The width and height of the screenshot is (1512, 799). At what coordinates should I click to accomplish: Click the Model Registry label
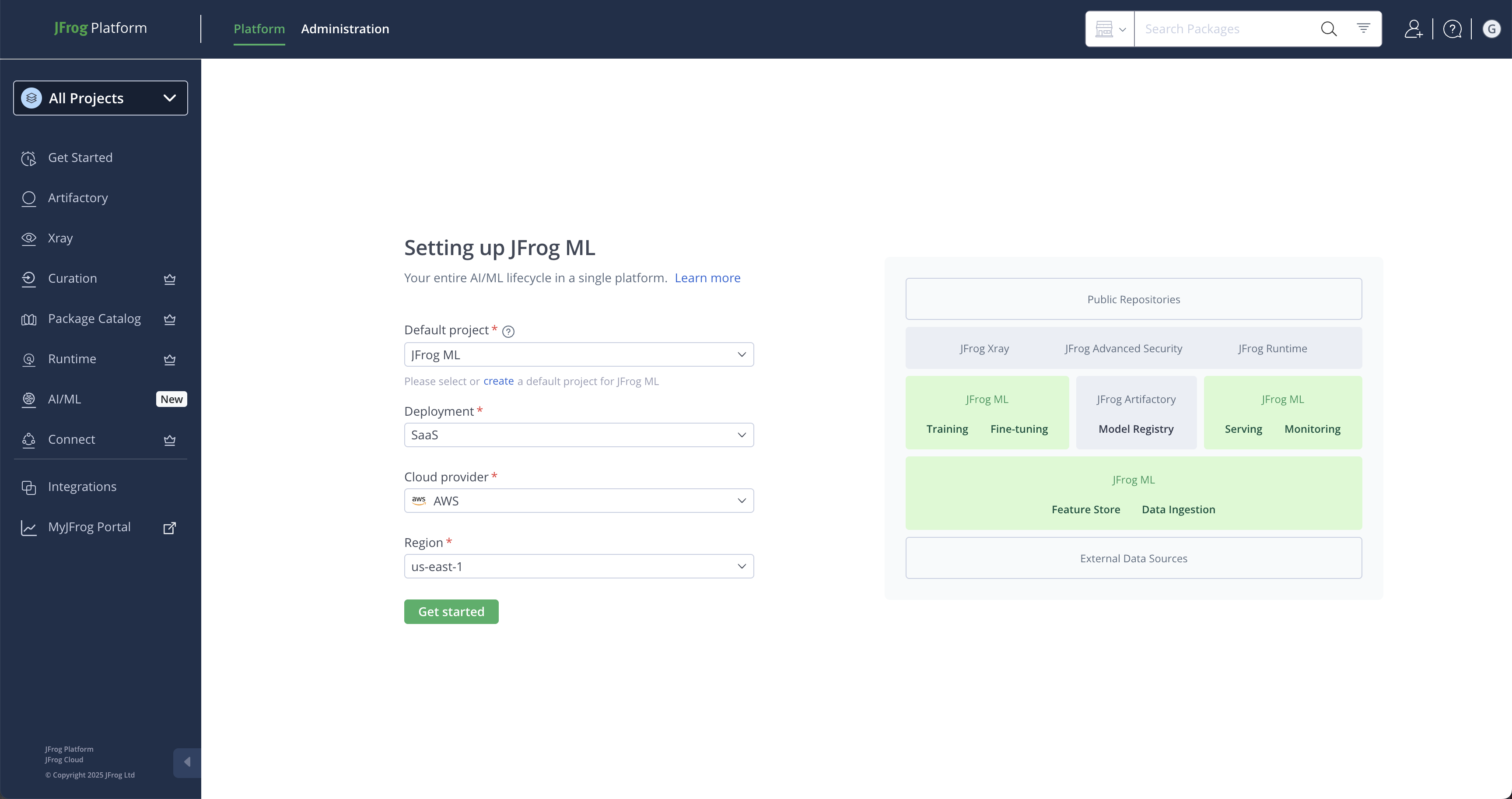[x=1136, y=429]
